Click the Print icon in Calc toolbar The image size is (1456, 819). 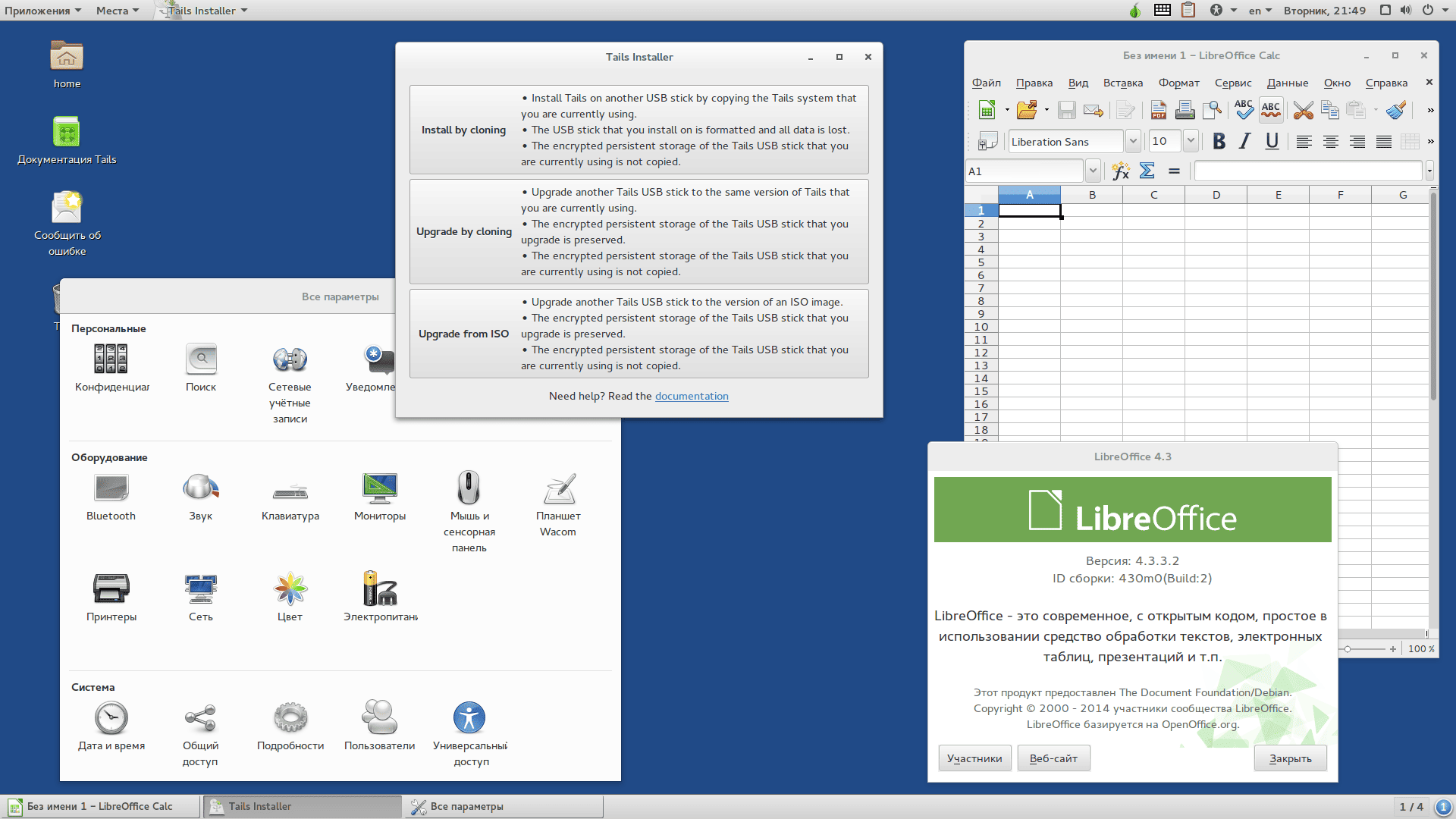pos(1185,111)
